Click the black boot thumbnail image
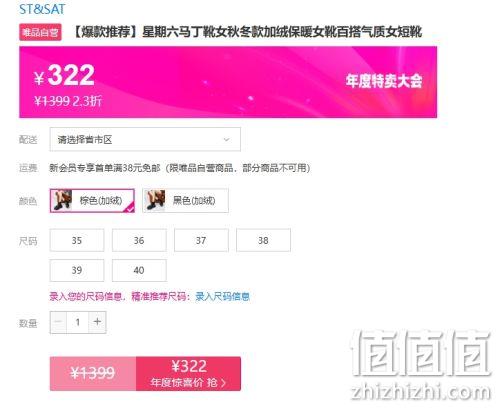500x409 pixels. click(x=155, y=200)
